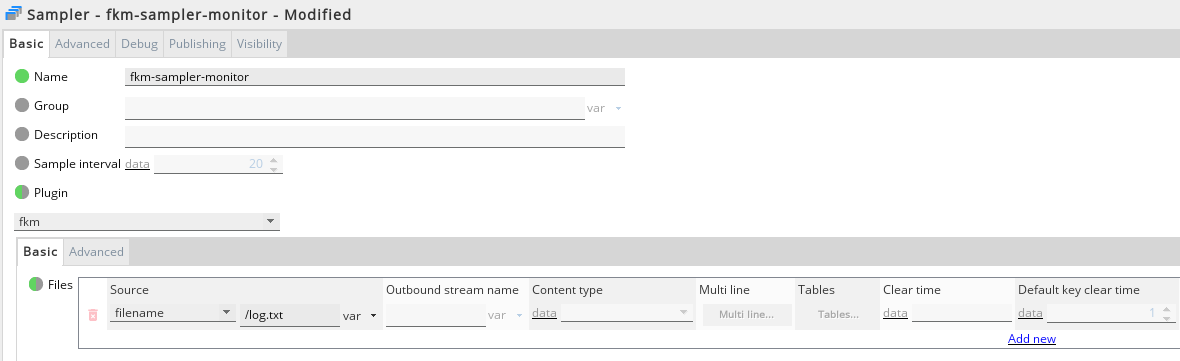Click the Add new link
Viewport: 1180px width, 361px height.
pos(1032,338)
